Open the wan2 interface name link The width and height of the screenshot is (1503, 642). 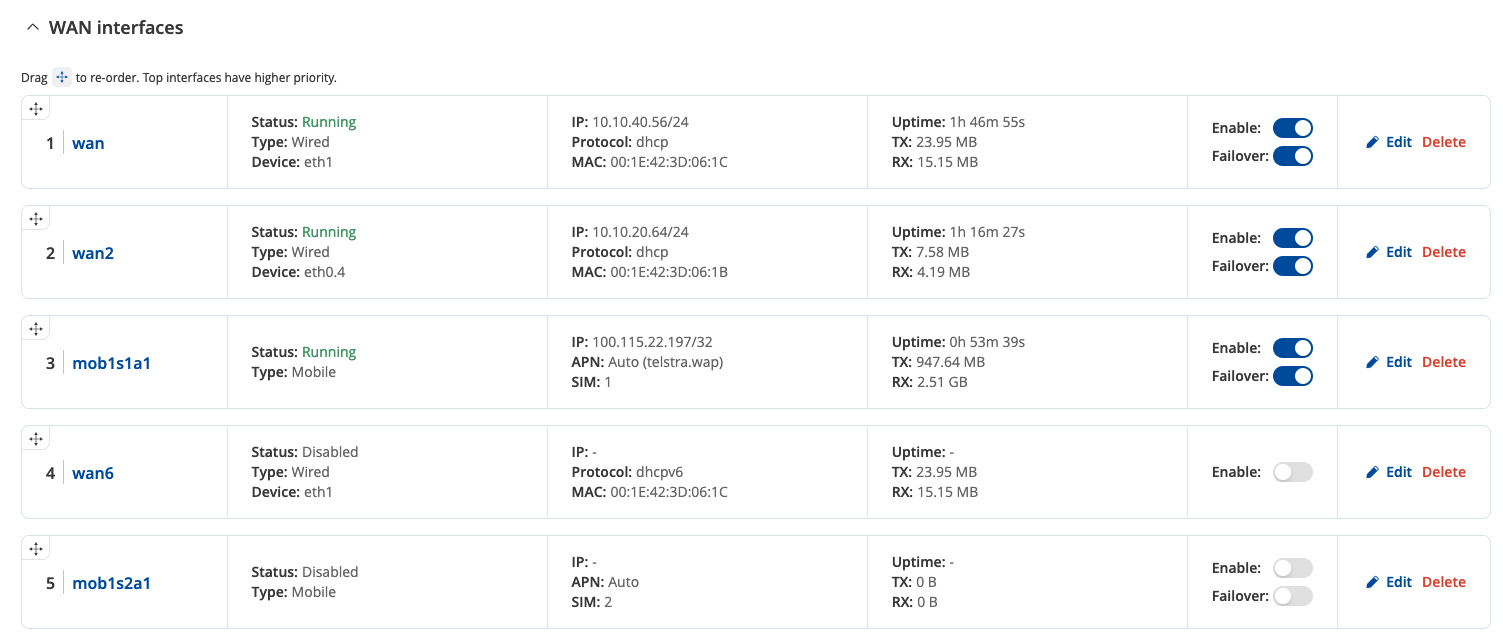pos(93,253)
